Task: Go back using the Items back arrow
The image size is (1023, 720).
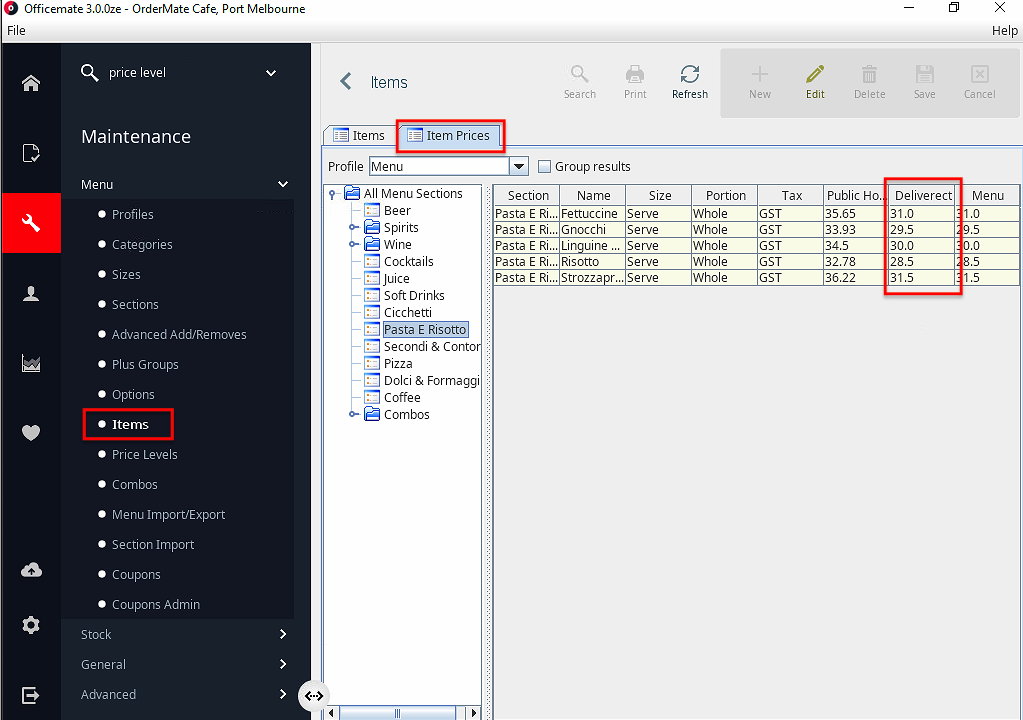Action: 346,82
